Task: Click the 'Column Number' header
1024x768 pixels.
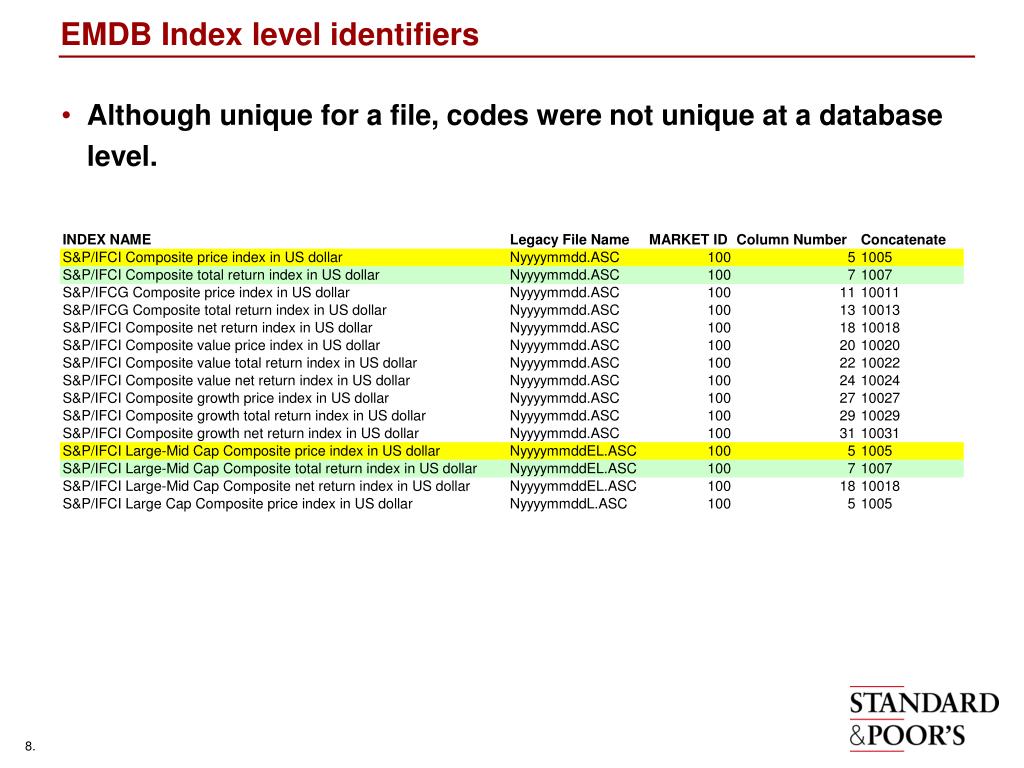Action: click(791, 240)
